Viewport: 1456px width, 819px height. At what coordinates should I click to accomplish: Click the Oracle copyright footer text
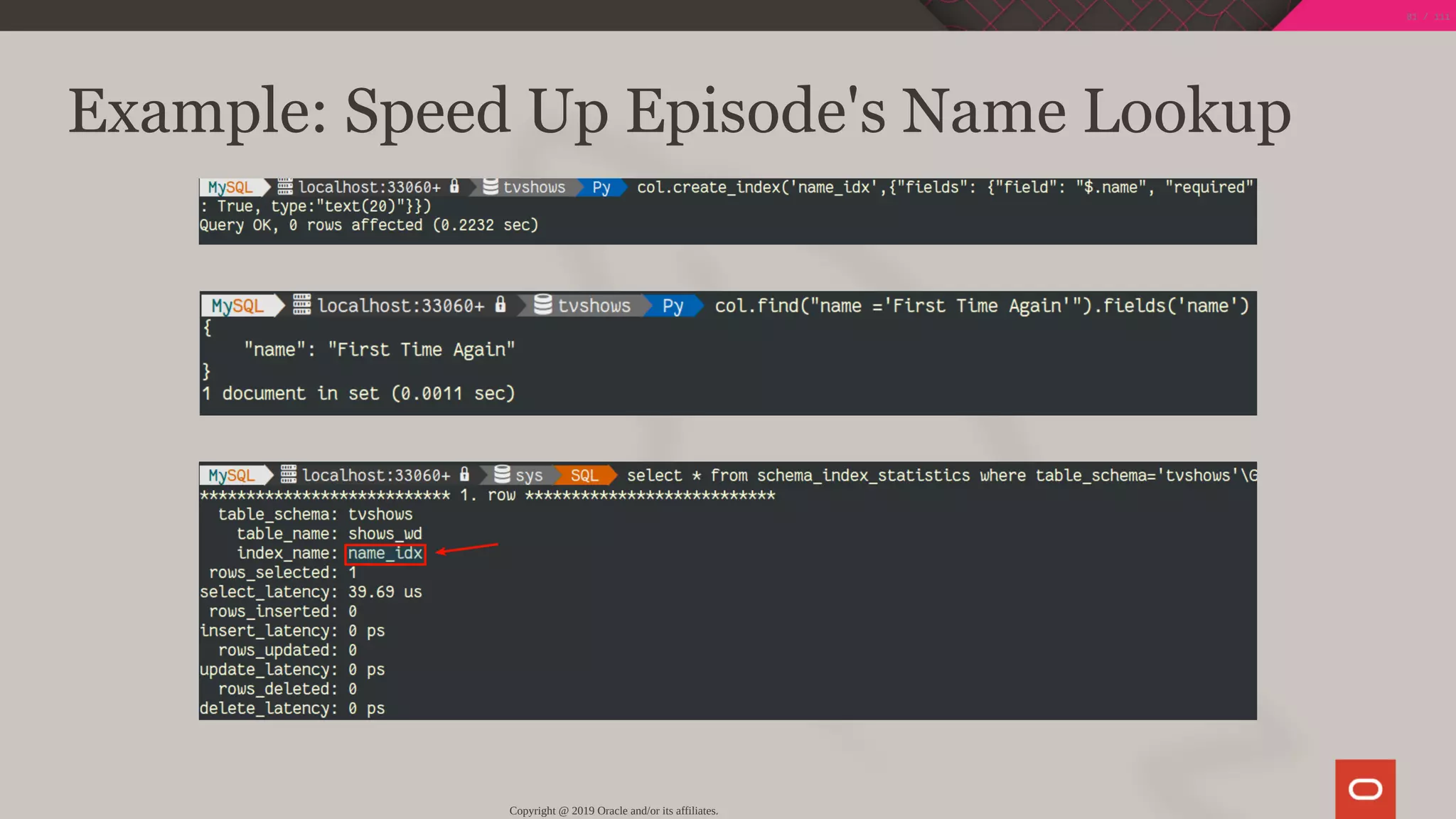coord(614,810)
